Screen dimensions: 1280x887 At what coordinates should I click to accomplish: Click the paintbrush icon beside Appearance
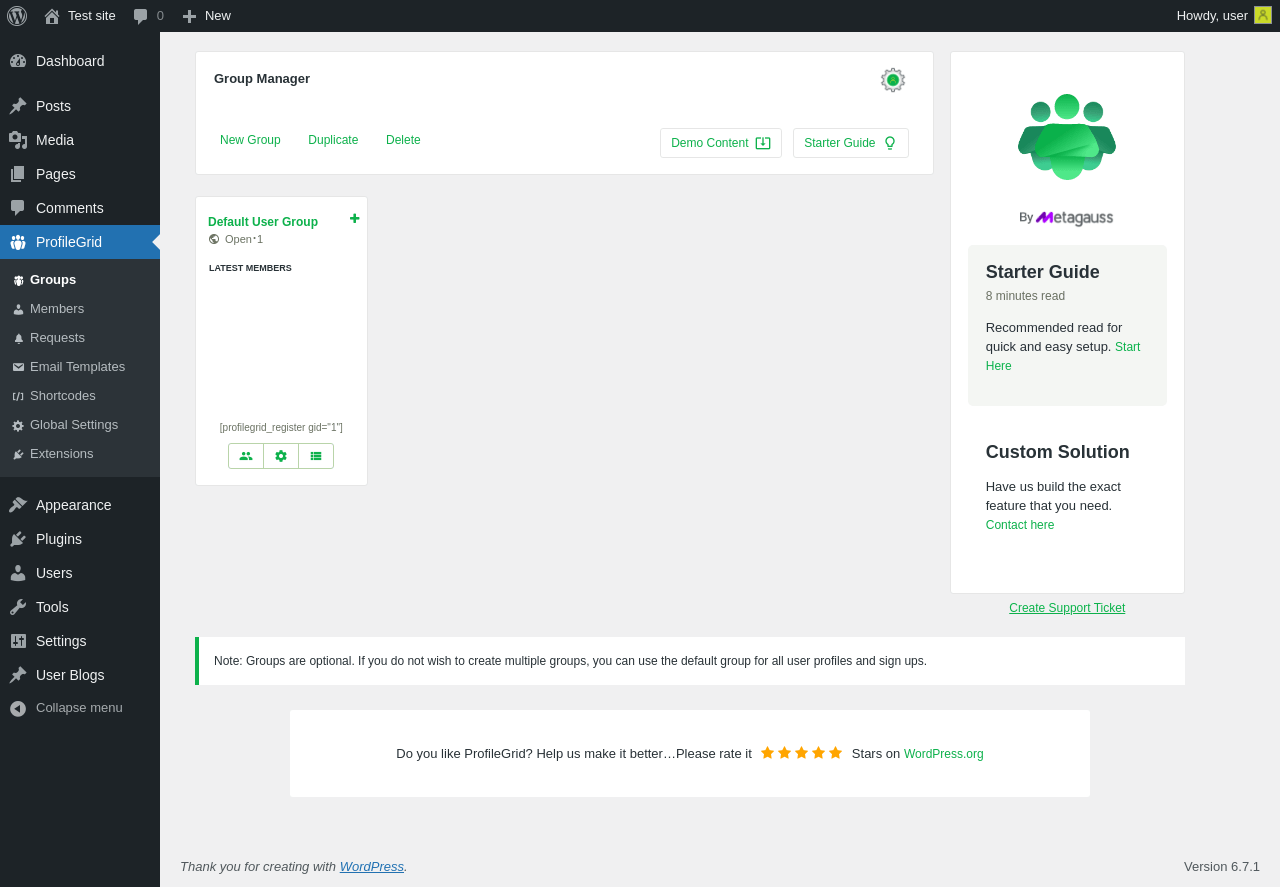pyautogui.click(x=18, y=505)
